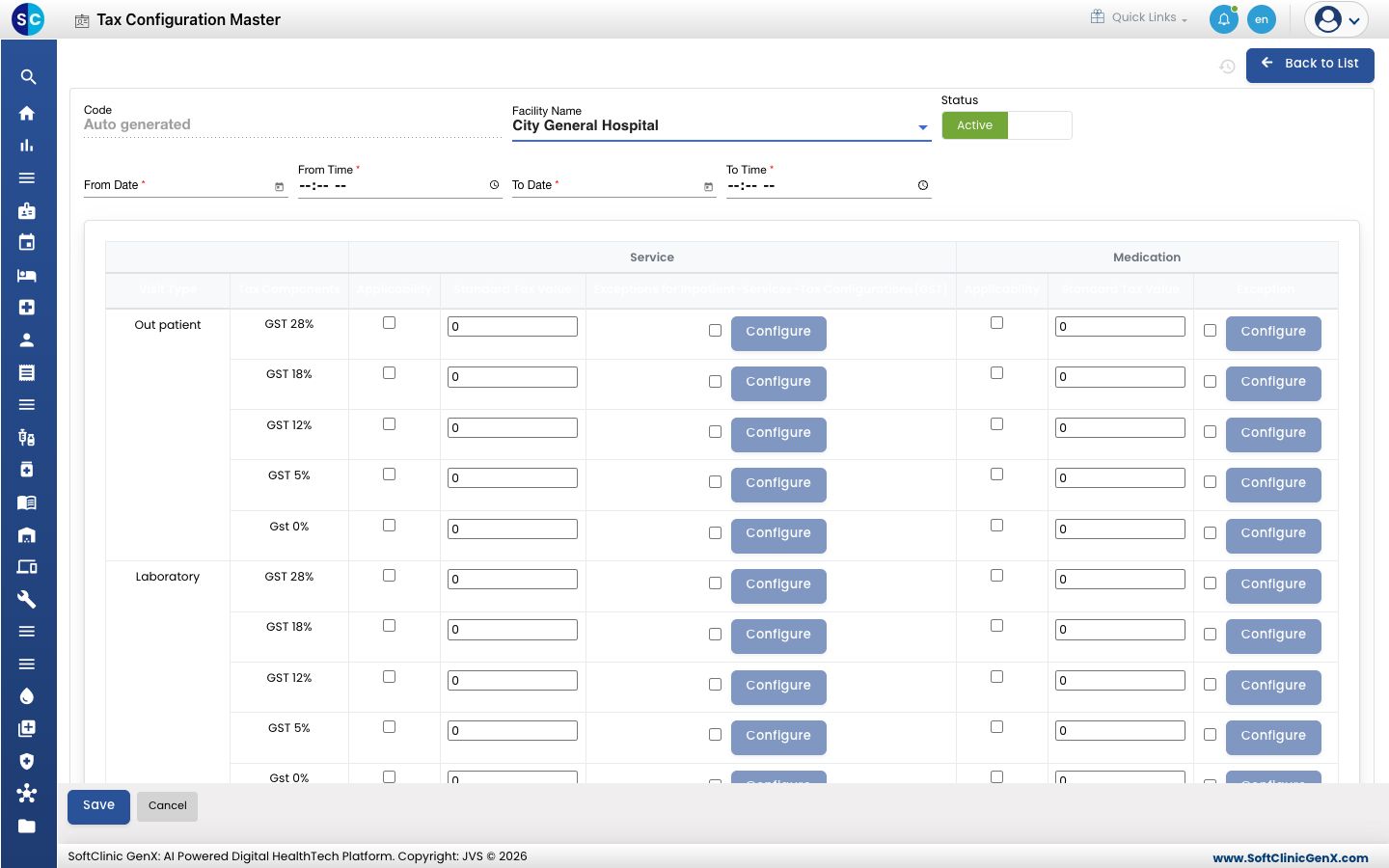
Task: Click the SC application logo
Action: (28, 18)
